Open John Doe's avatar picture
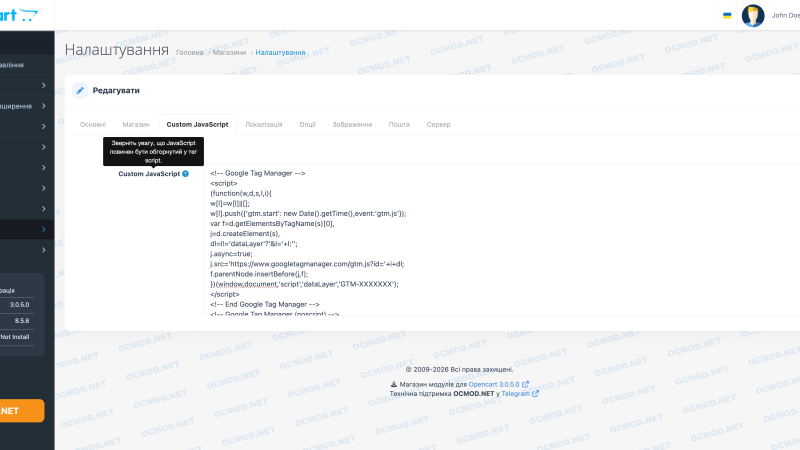Screen dimensions: 800x450 coord(753,15)
